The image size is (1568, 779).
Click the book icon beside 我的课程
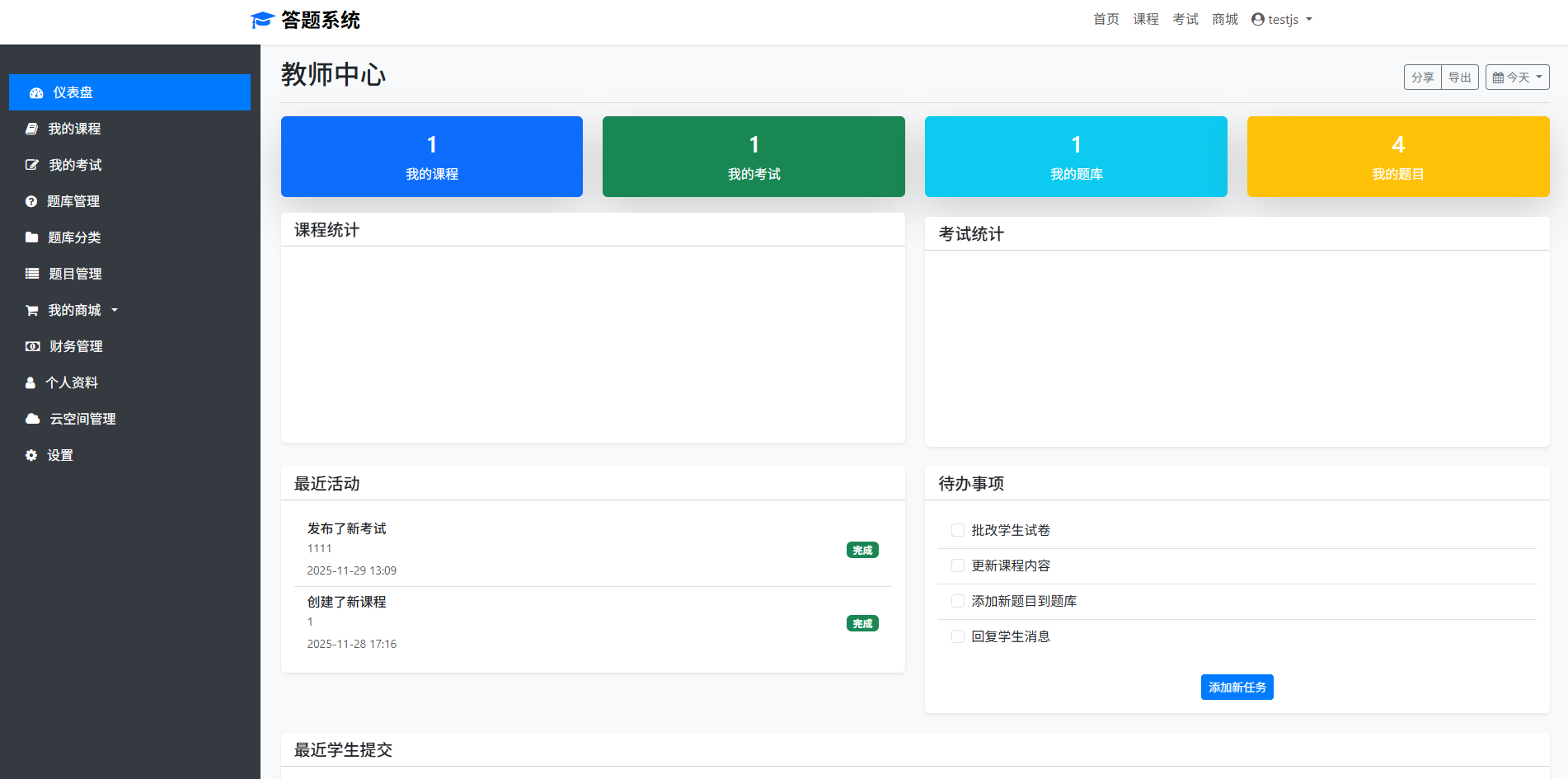(x=31, y=129)
